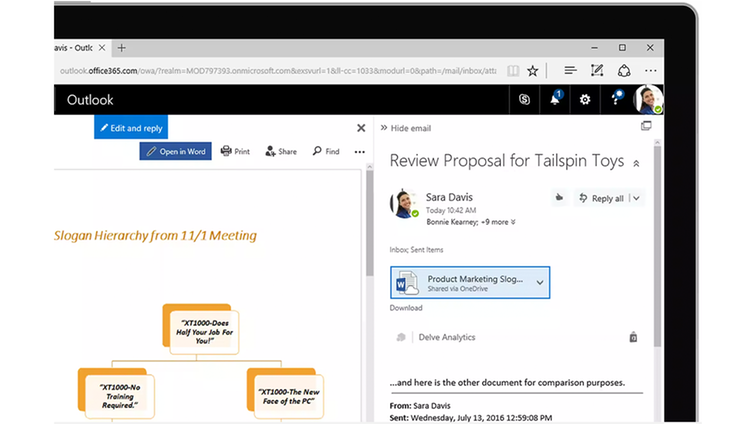Click Sara Davis sender avatar
This screenshot has width=750, height=424.
tap(404, 203)
